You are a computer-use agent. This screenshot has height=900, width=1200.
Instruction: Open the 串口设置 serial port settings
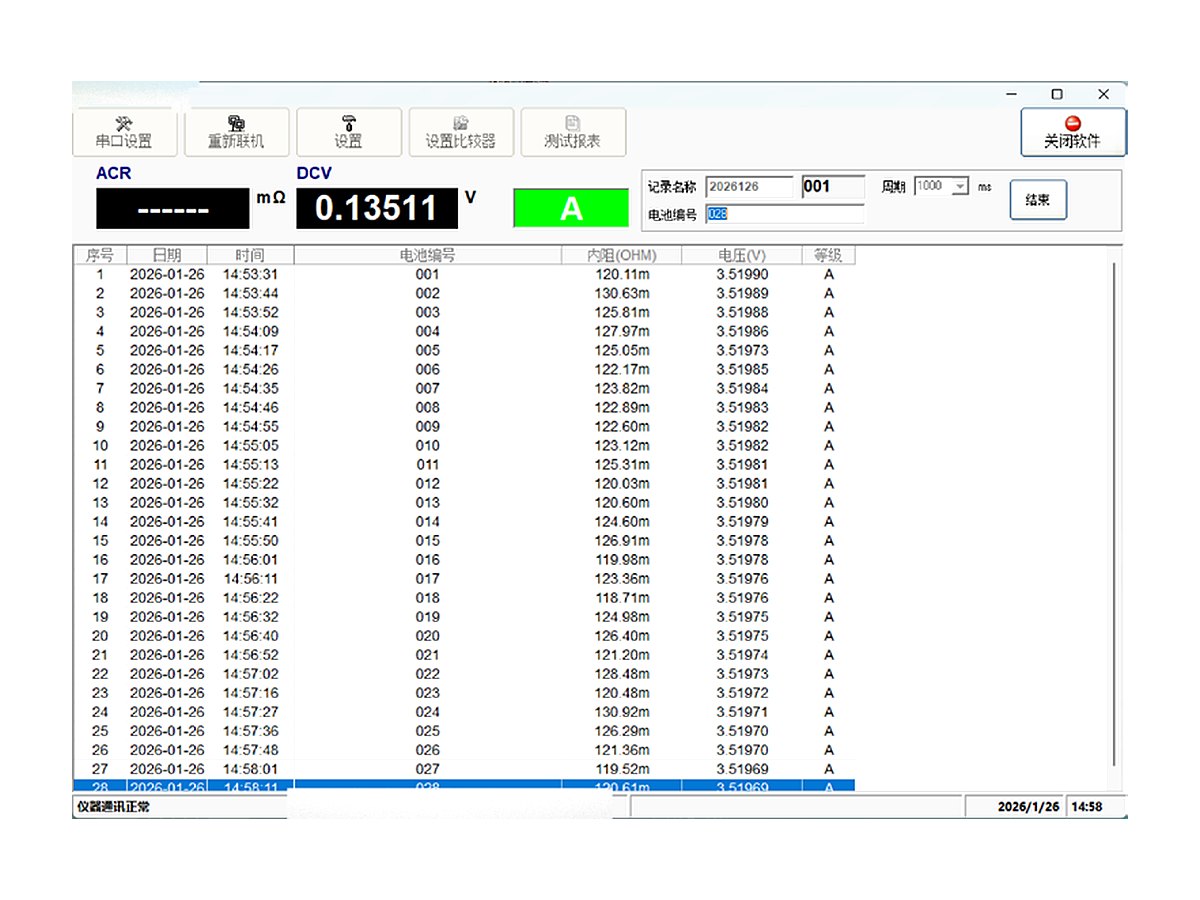(124, 132)
